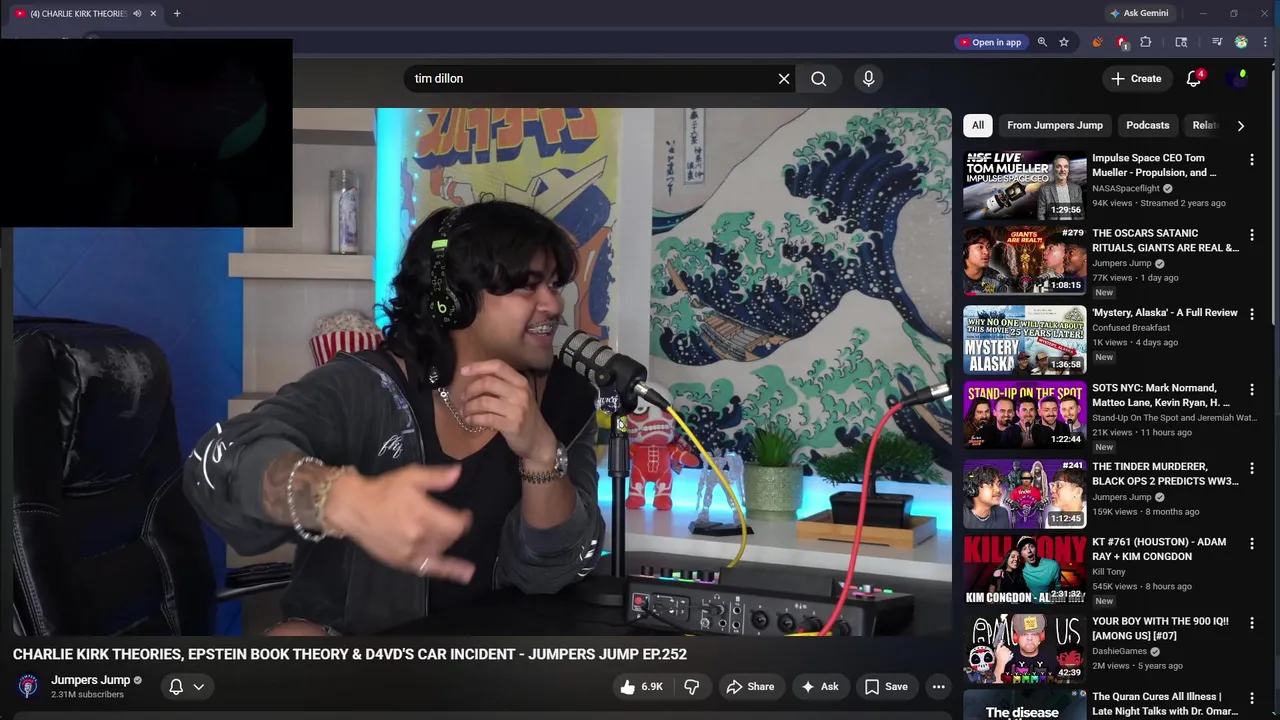The width and height of the screenshot is (1280, 720).
Task: Open The Oscars Satanic Rituals video title
Action: 1165,240
